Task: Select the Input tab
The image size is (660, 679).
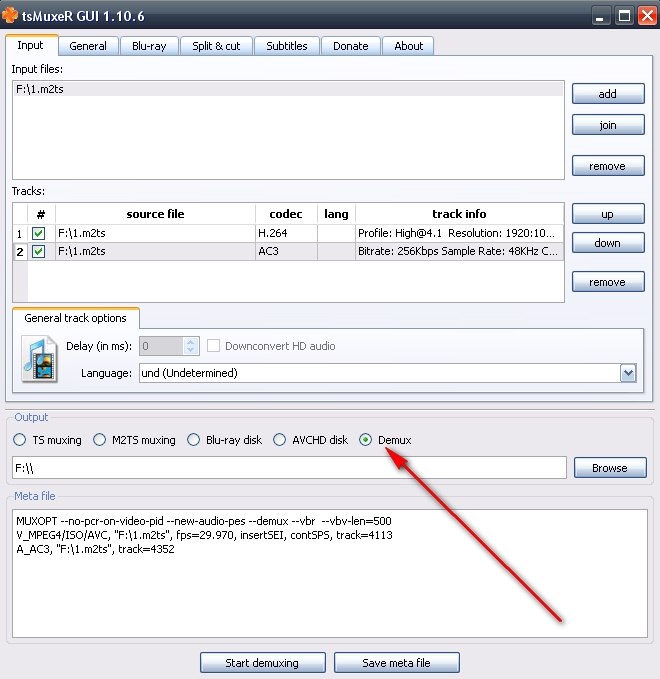Action: 30,45
